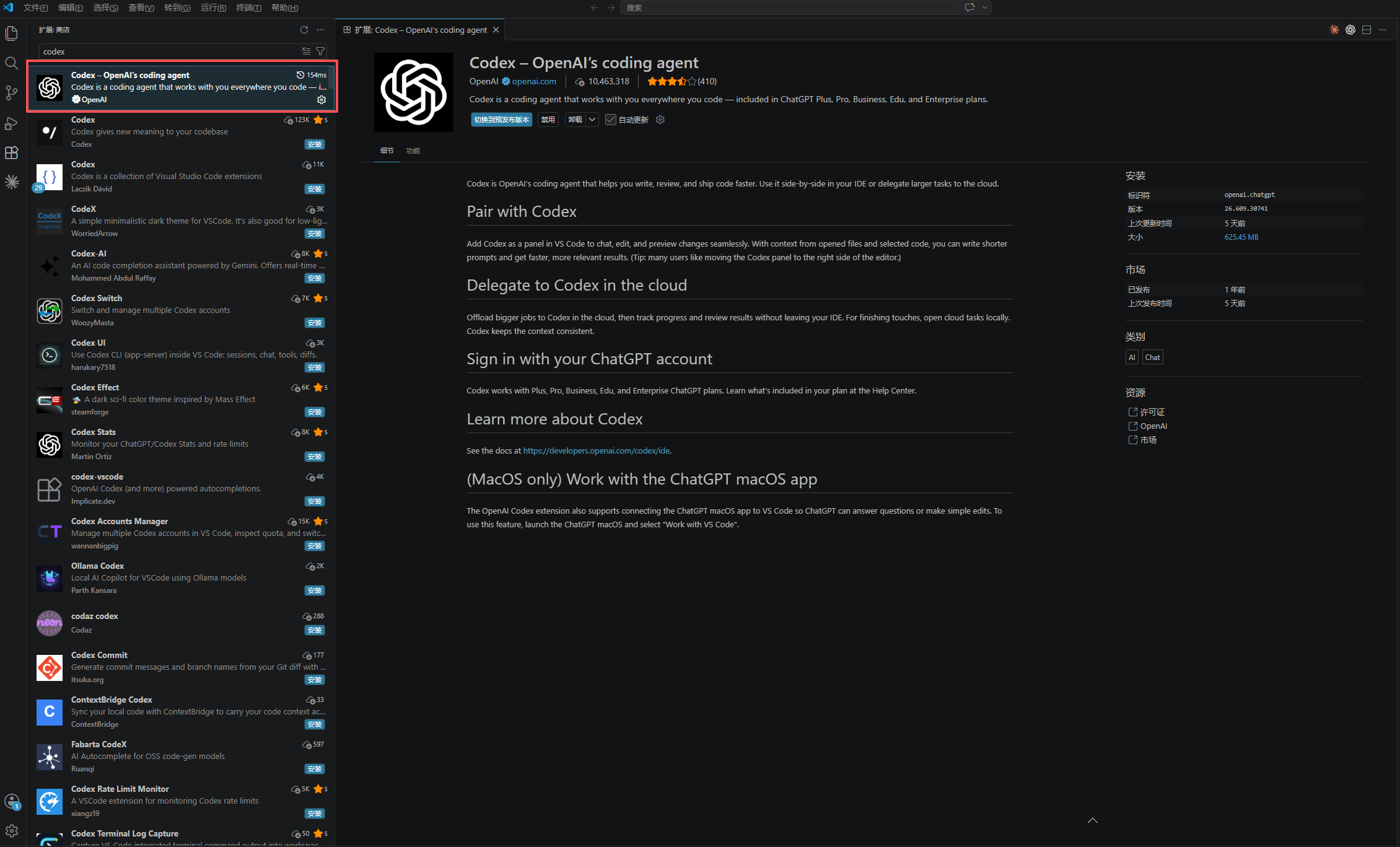Viewport: 1400px width, 847px height.
Task: Click the OpenAI Codex icon in editor toolbar
Action: point(1350,30)
